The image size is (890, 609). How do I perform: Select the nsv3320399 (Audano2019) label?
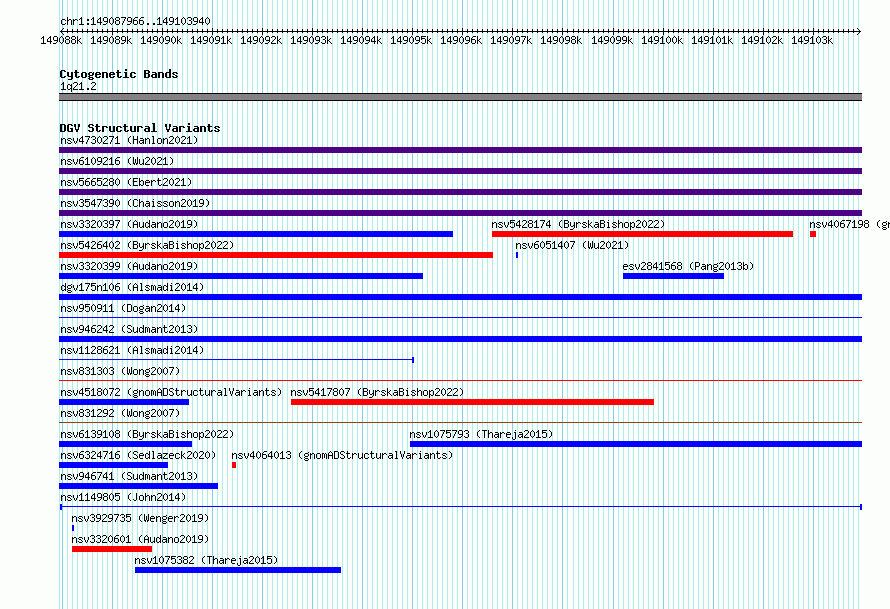pos(129,266)
